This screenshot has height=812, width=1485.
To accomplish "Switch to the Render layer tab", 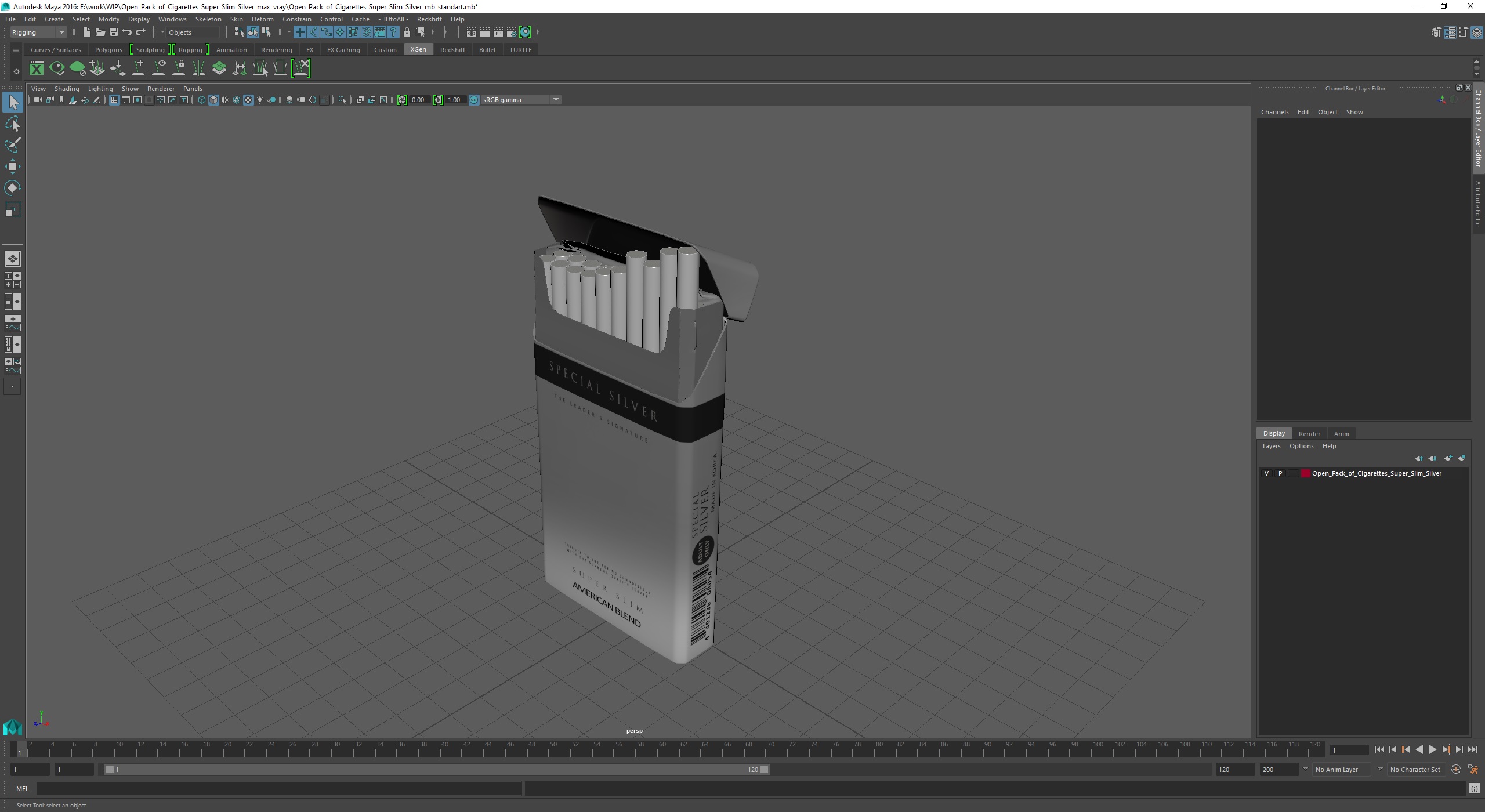I will [x=1309, y=434].
